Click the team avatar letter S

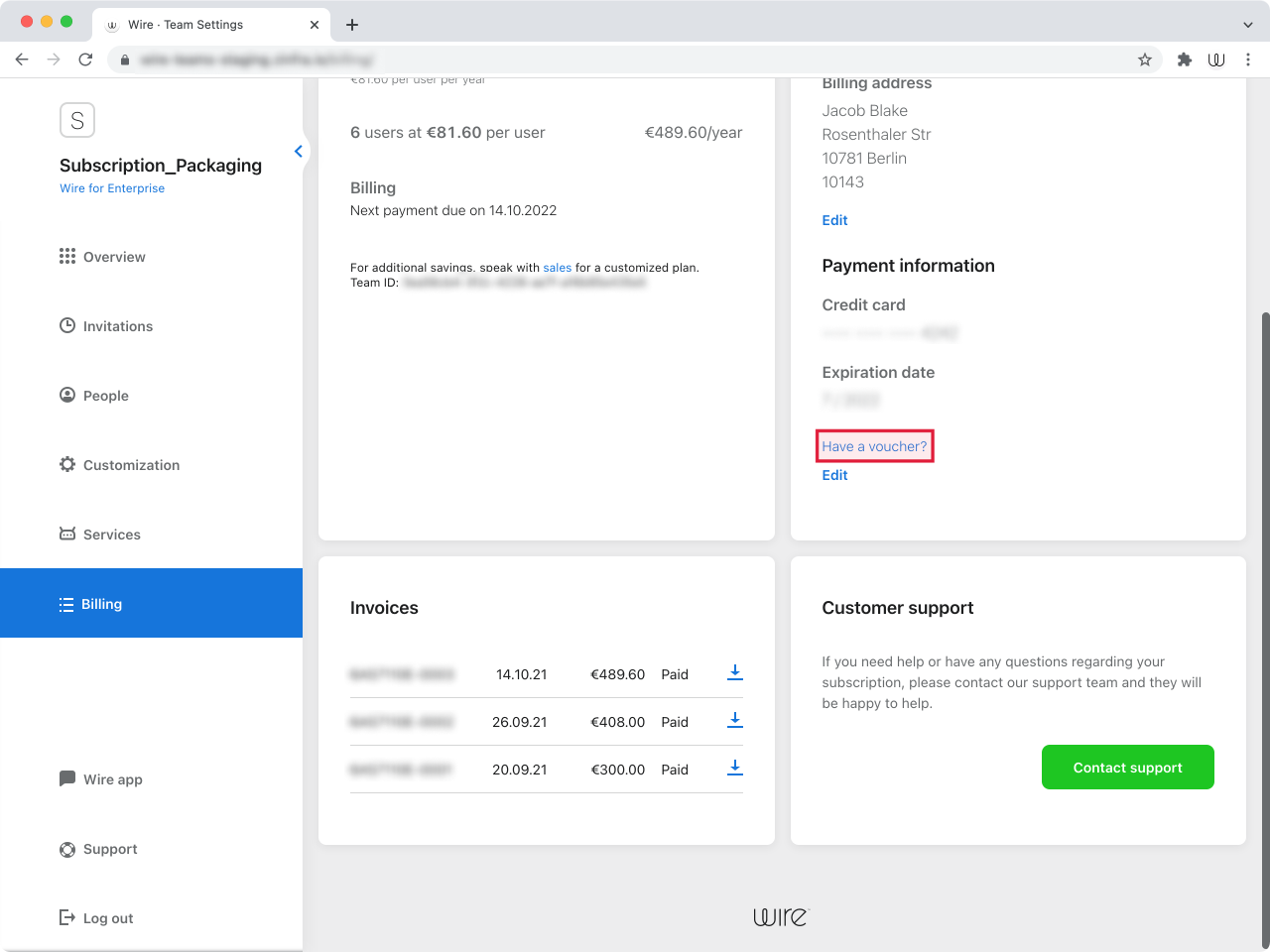click(x=77, y=120)
